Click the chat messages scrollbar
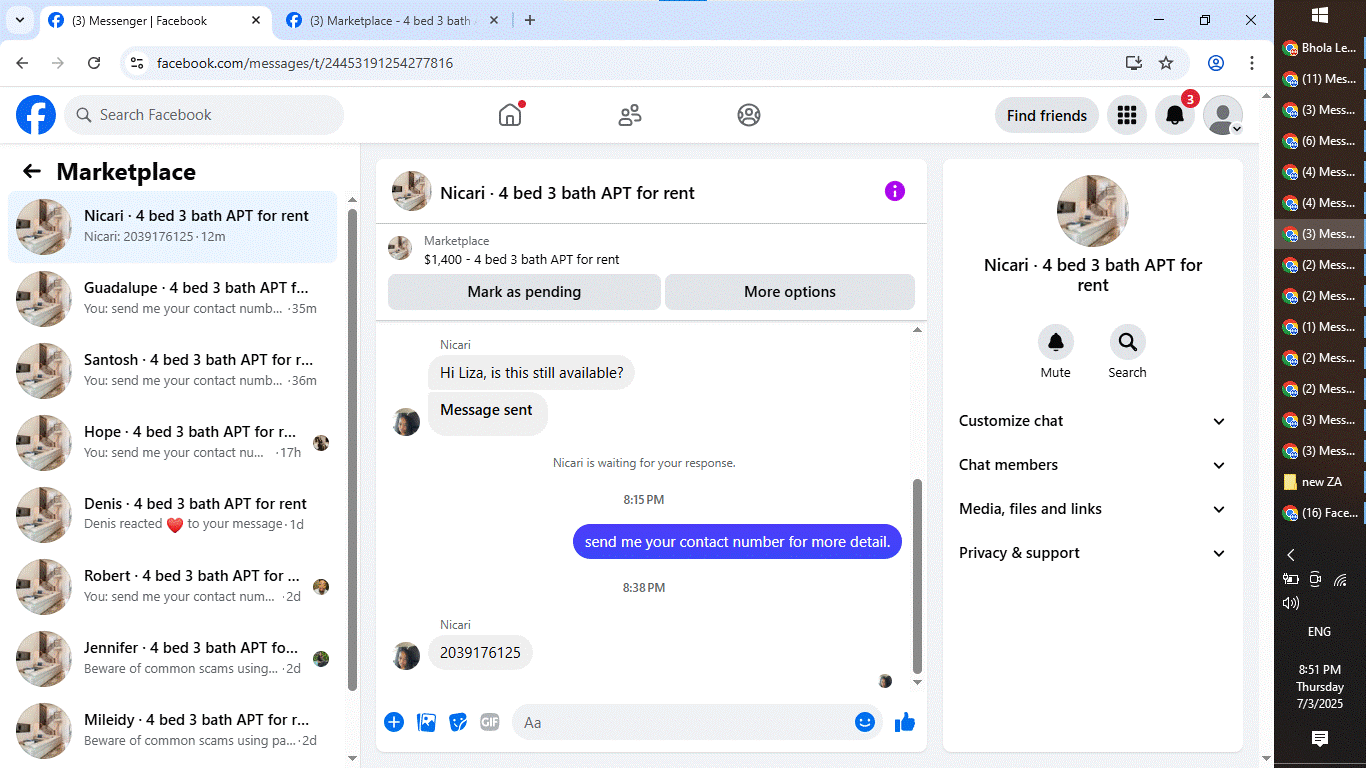The image size is (1366, 768). click(918, 575)
